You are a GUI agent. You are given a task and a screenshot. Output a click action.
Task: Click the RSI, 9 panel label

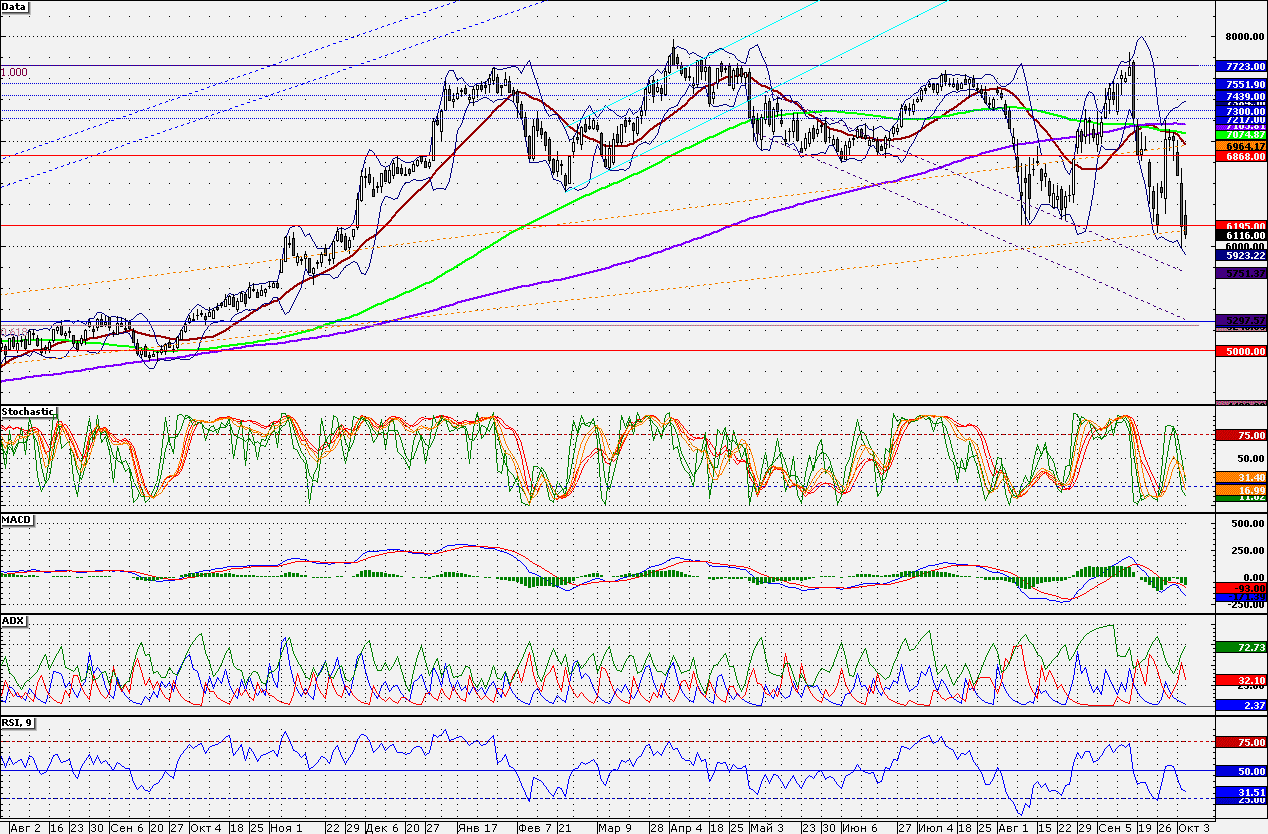click(x=19, y=723)
